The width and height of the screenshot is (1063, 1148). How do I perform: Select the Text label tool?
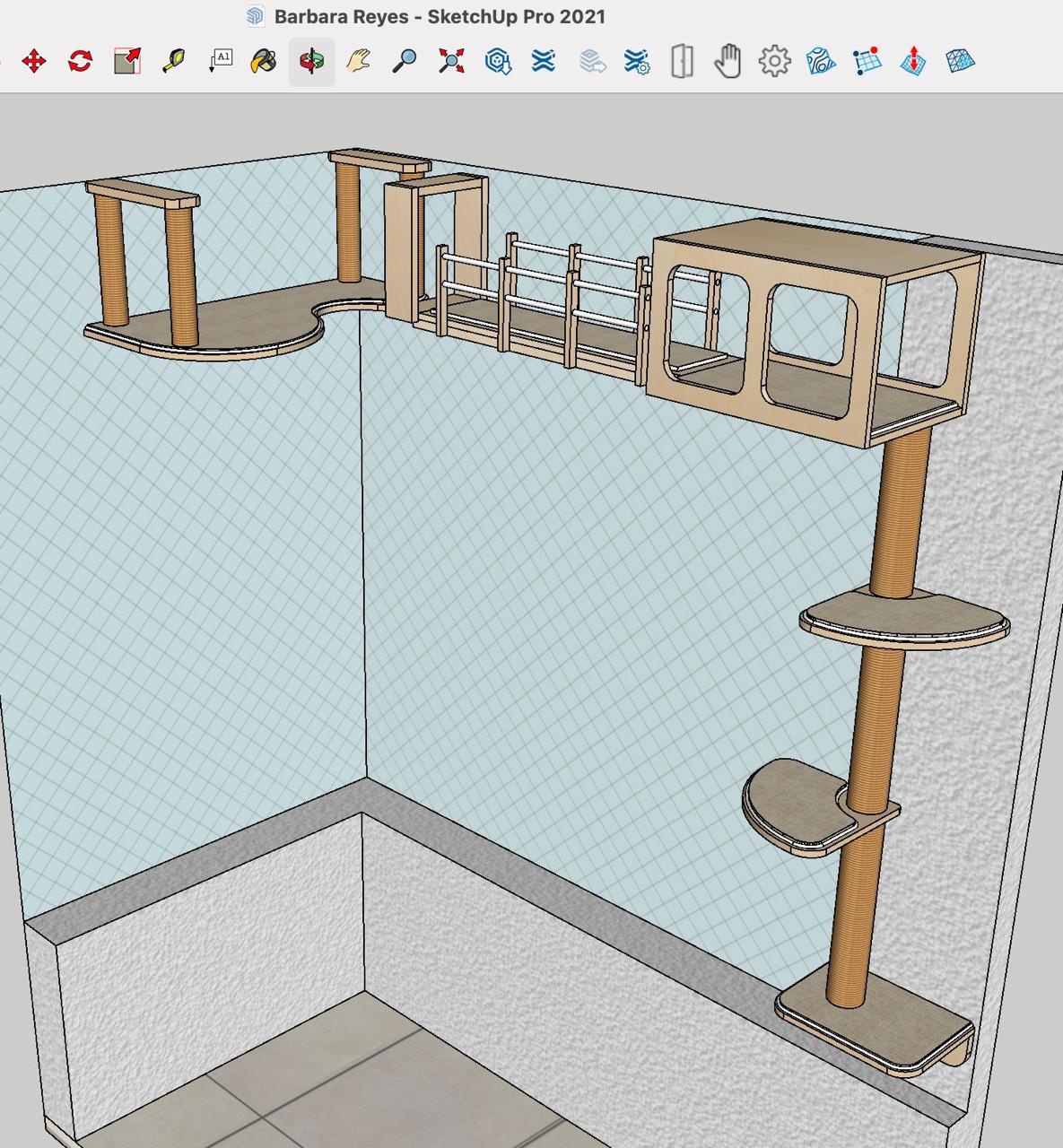(220, 62)
